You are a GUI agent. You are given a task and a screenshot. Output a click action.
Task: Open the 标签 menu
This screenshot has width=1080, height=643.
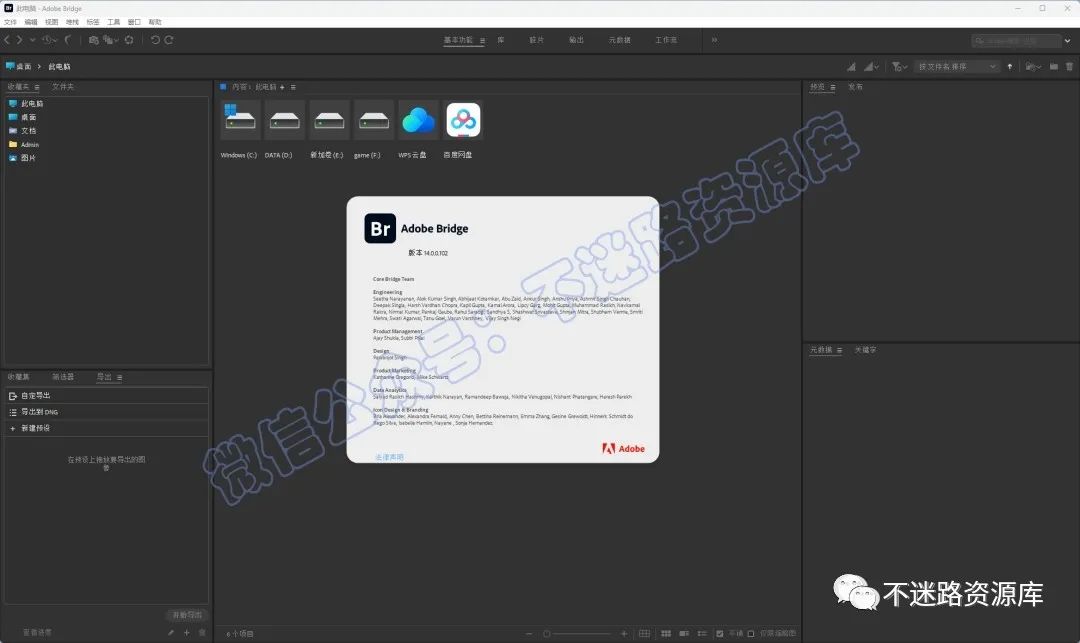click(x=93, y=22)
